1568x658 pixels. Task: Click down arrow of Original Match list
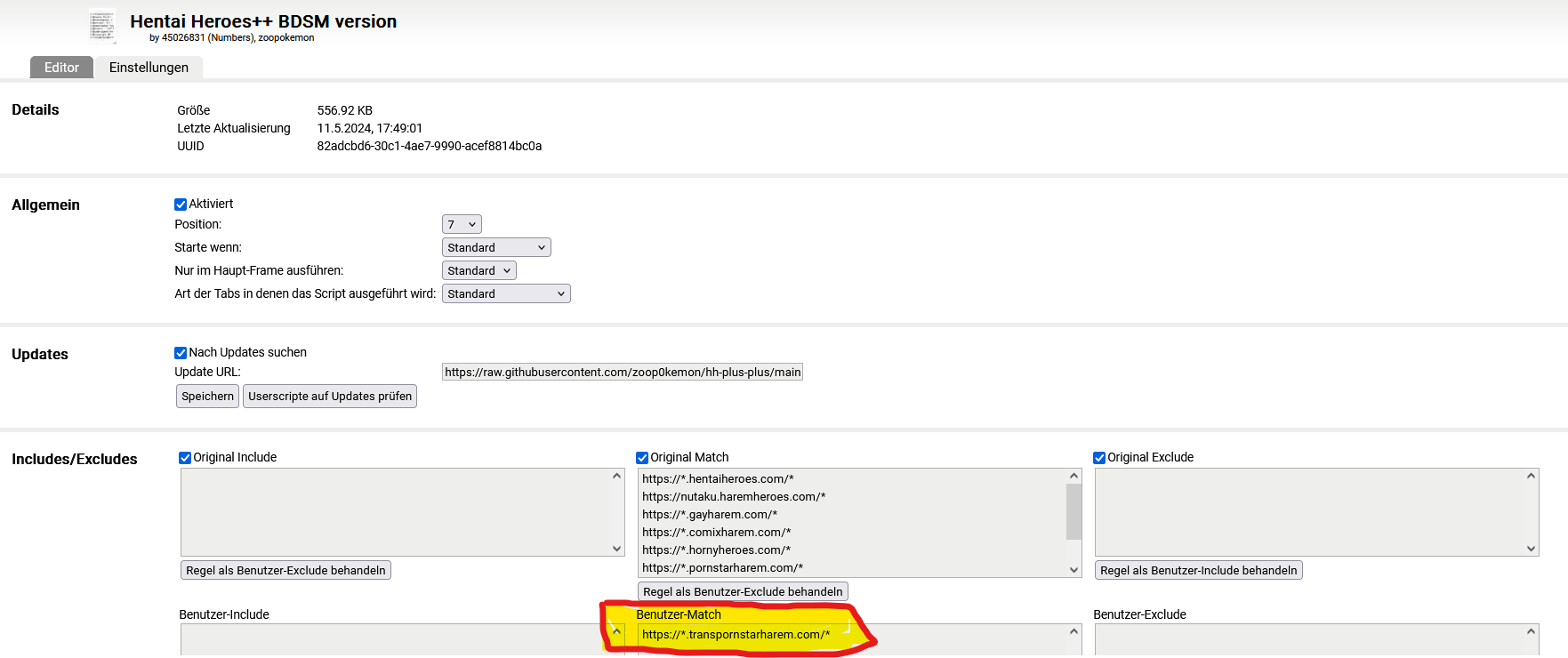click(x=1073, y=570)
